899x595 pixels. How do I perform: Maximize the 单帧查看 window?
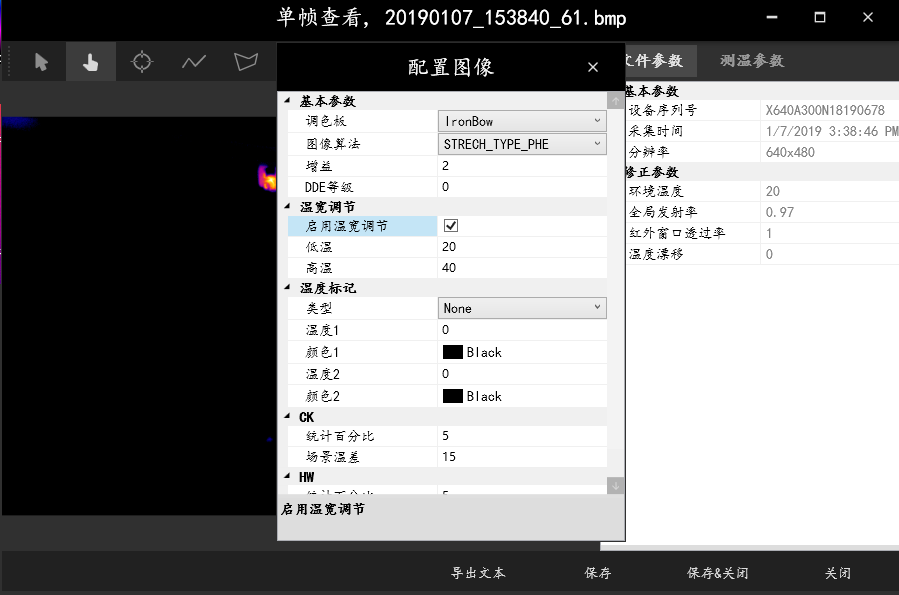tap(820, 18)
